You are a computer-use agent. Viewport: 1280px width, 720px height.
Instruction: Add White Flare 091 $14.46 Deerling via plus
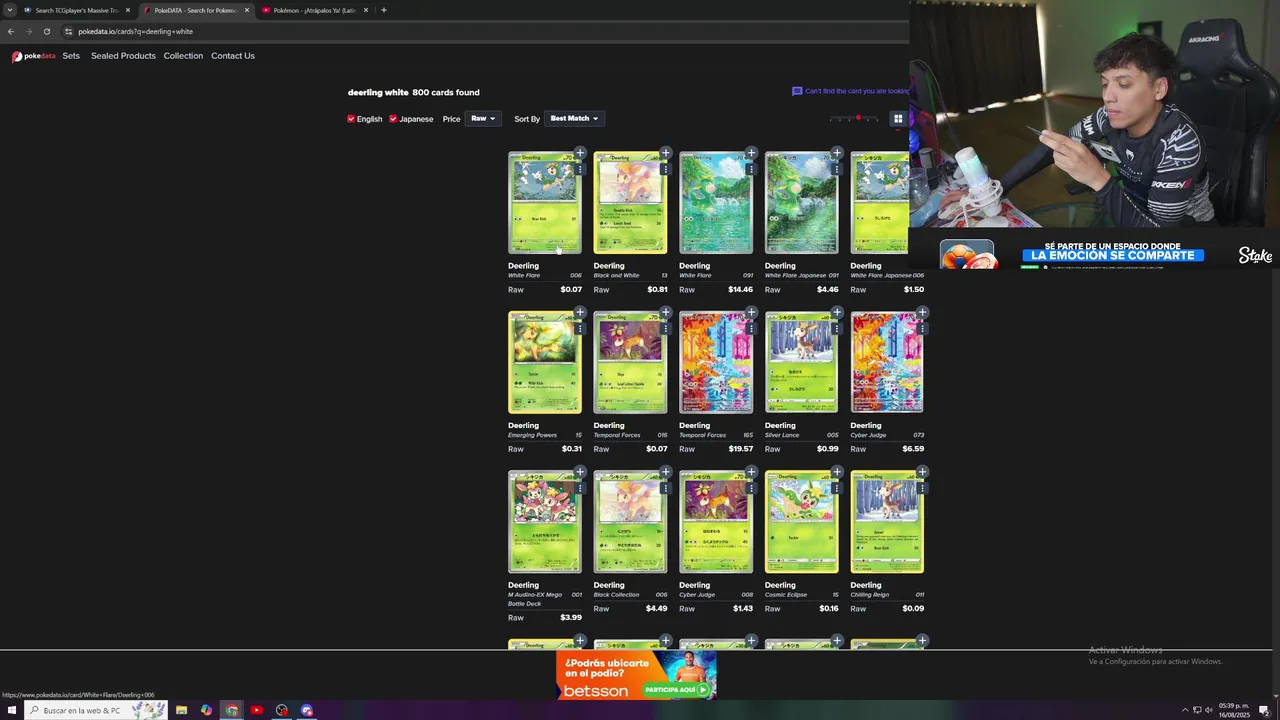[x=751, y=153]
